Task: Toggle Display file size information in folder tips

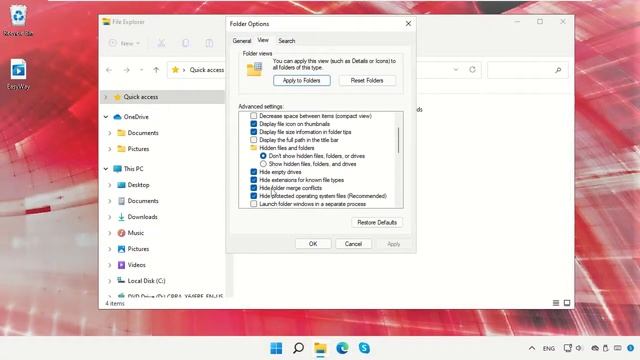Action: click(253, 132)
